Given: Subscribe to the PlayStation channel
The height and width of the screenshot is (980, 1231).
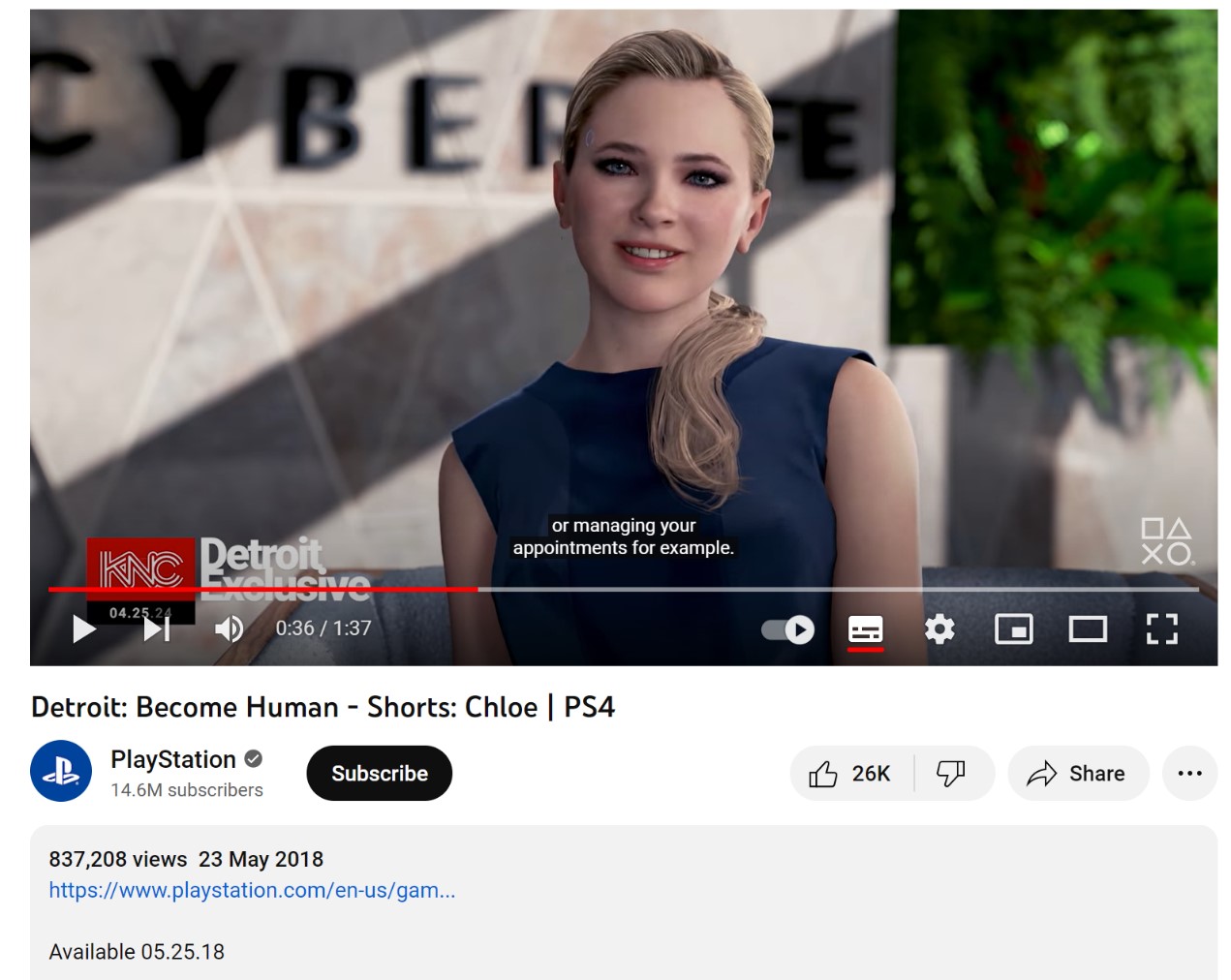Looking at the screenshot, I should [x=379, y=774].
